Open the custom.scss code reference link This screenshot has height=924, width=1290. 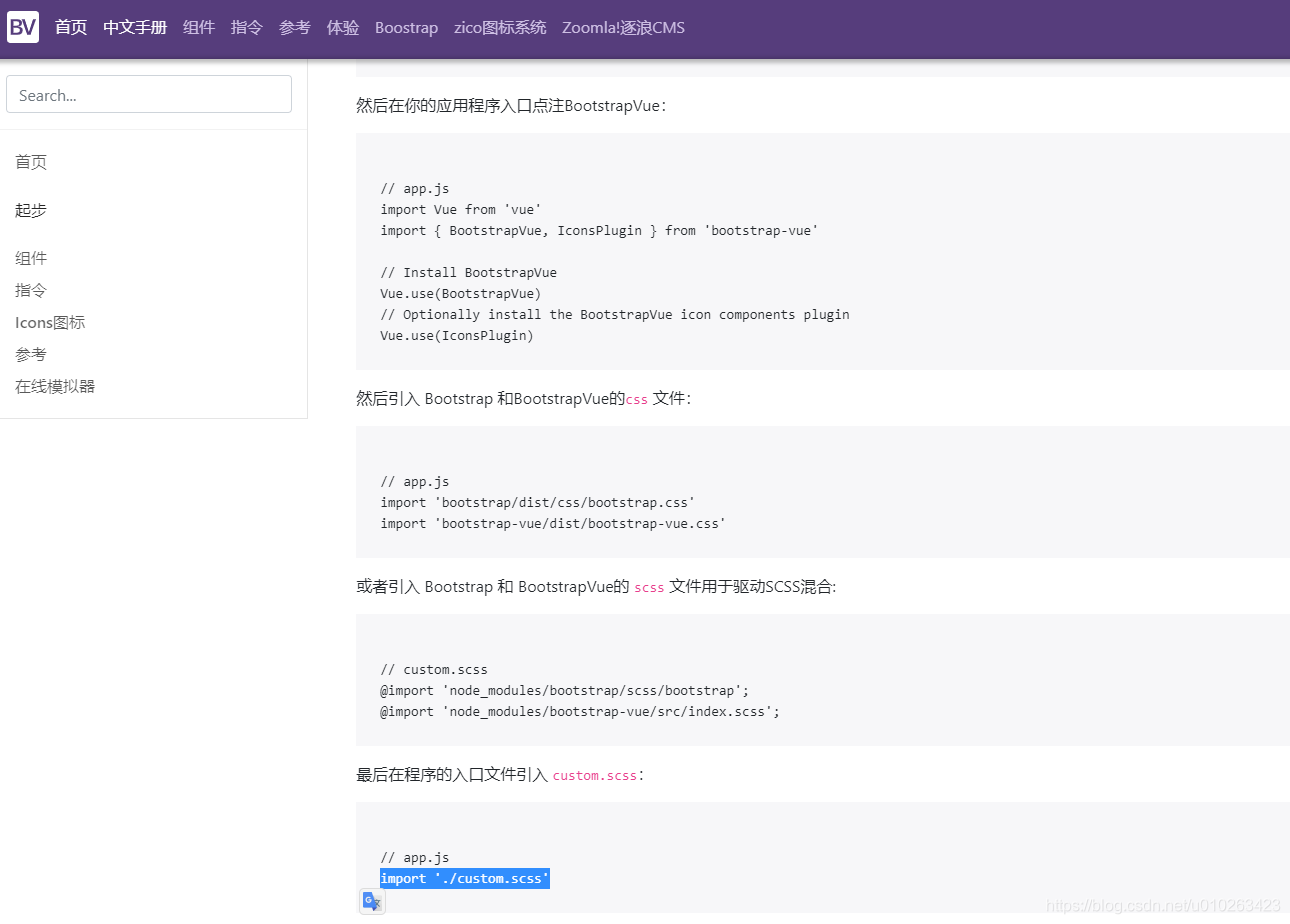coord(595,775)
